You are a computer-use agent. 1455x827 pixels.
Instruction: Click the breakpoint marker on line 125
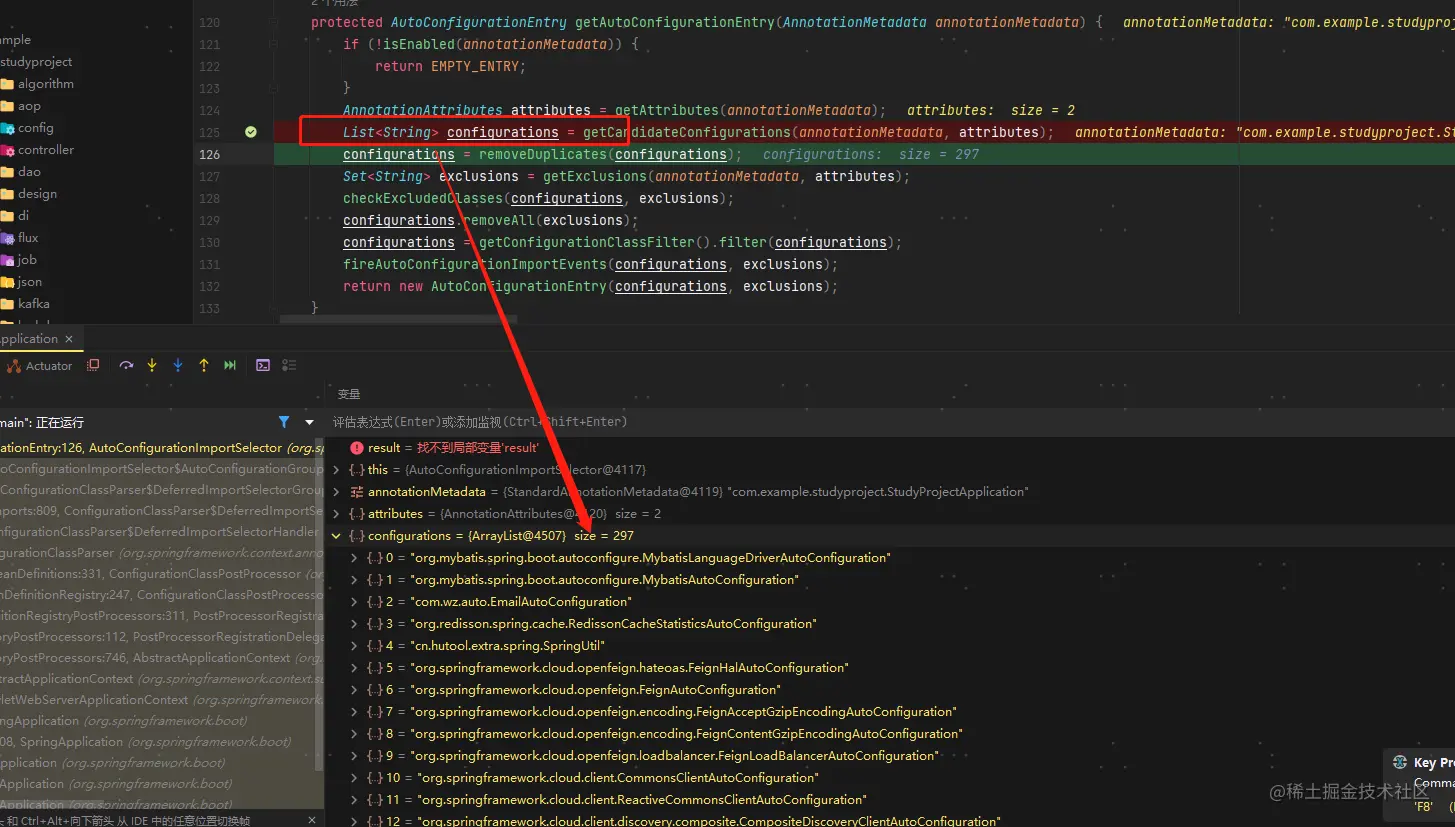[251, 132]
